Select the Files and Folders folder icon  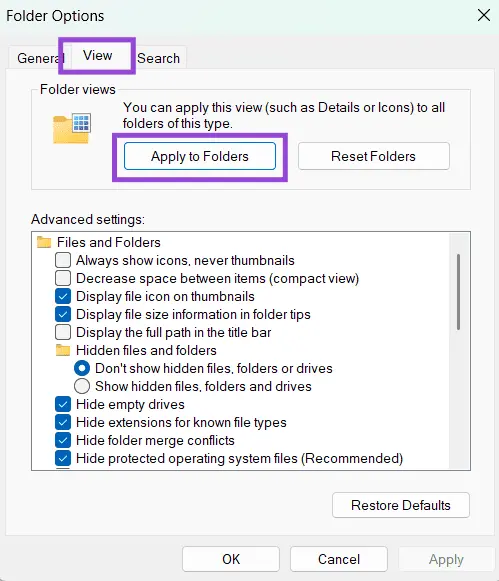pos(44,242)
